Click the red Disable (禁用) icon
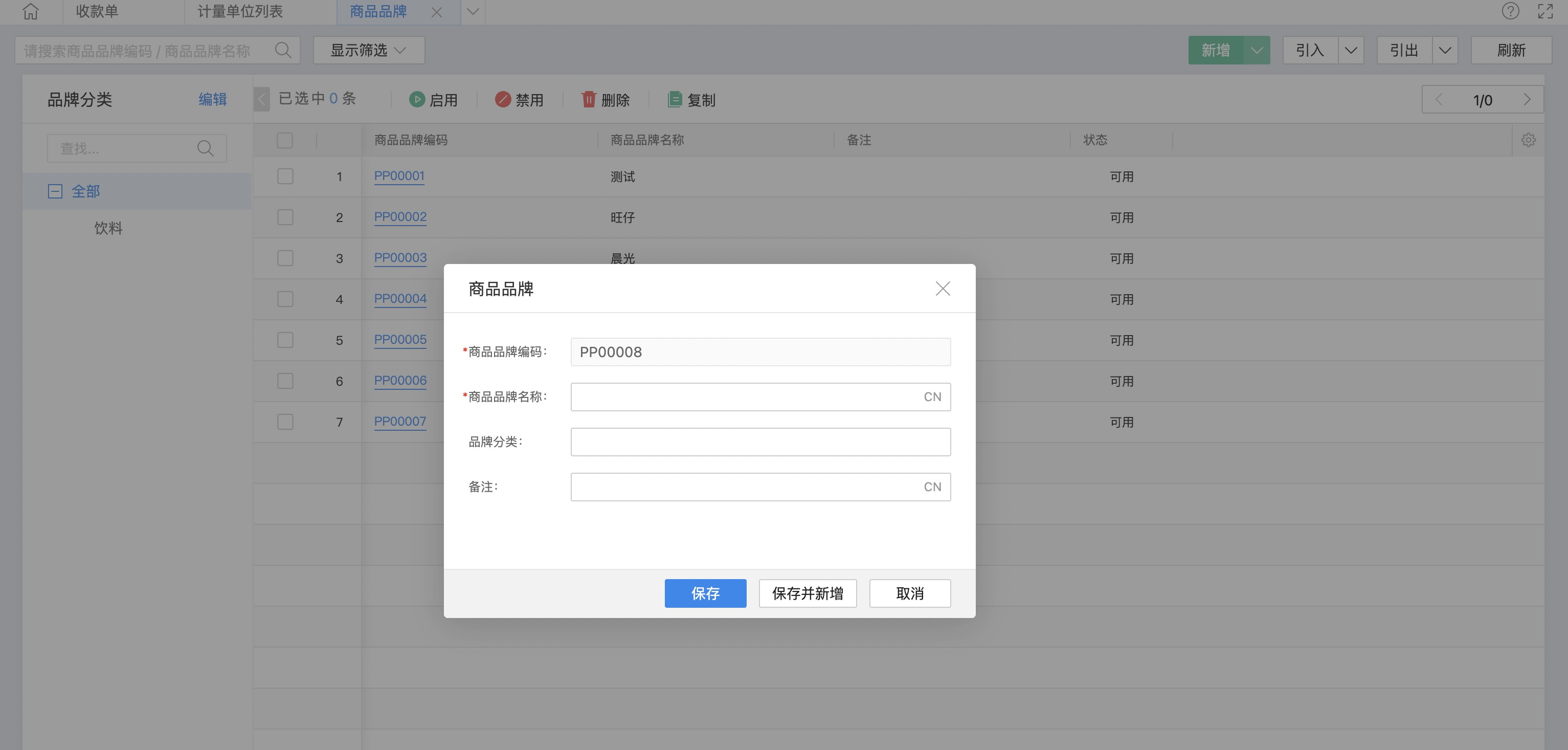 click(x=503, y=99)
